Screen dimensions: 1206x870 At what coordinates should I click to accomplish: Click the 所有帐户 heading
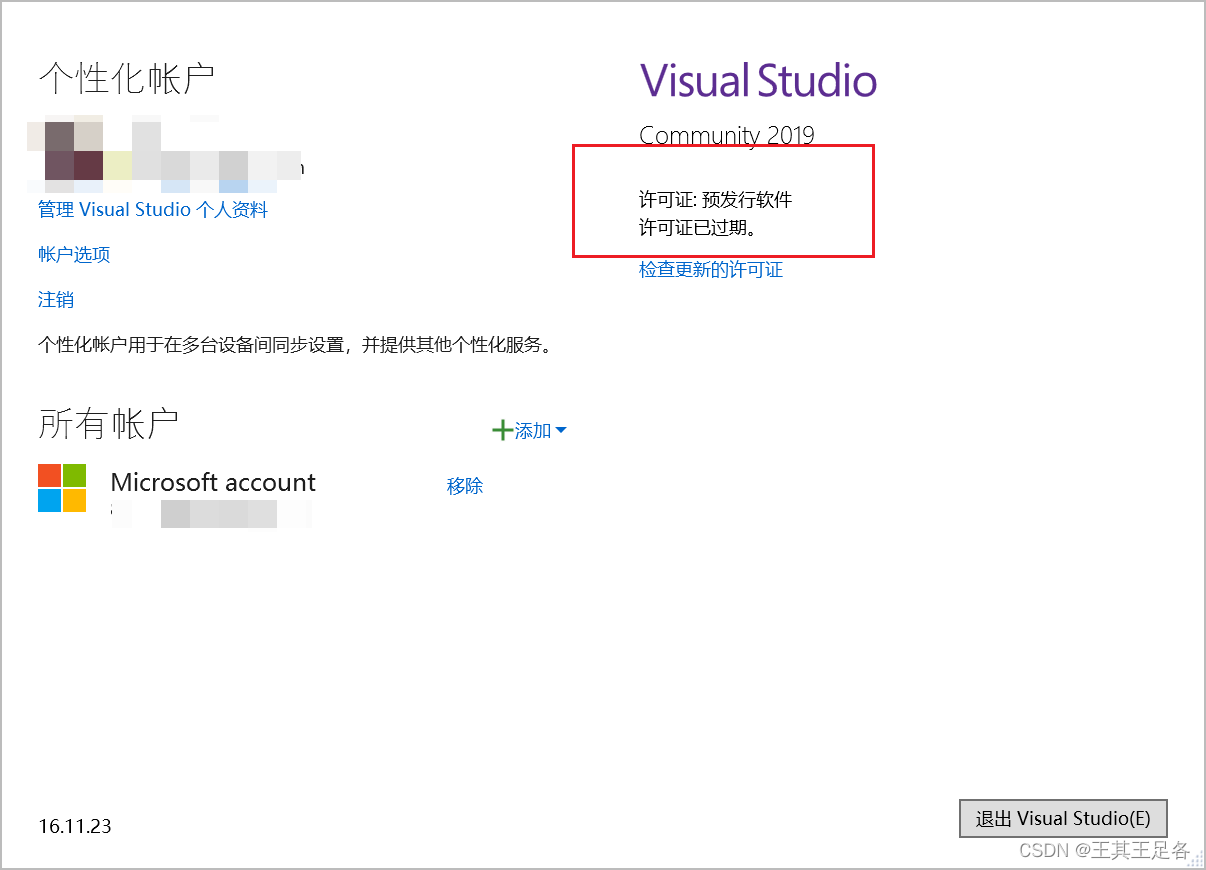pyautogui.click(x=109, y=424)
